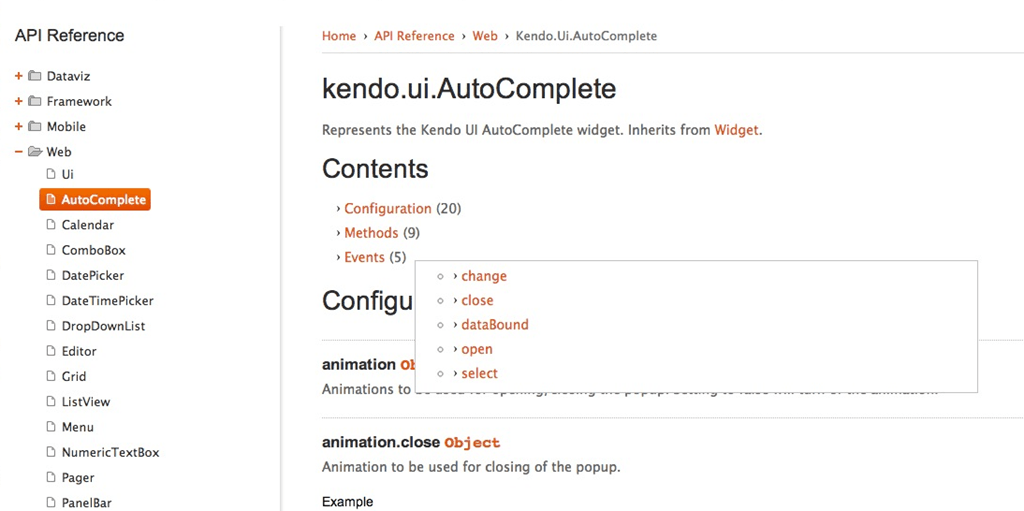Expand the Mobile node plus sign
Viewport: 1024px width, 511px height.
(18, 127)
